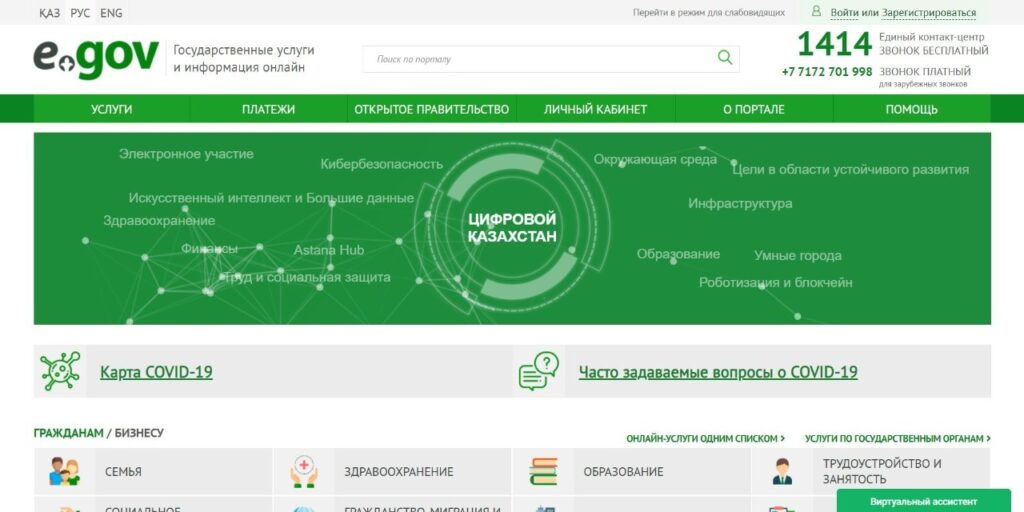Click the COVID-19 virus icon
This screenshot has height=512, width=1024.
(60, 371)
